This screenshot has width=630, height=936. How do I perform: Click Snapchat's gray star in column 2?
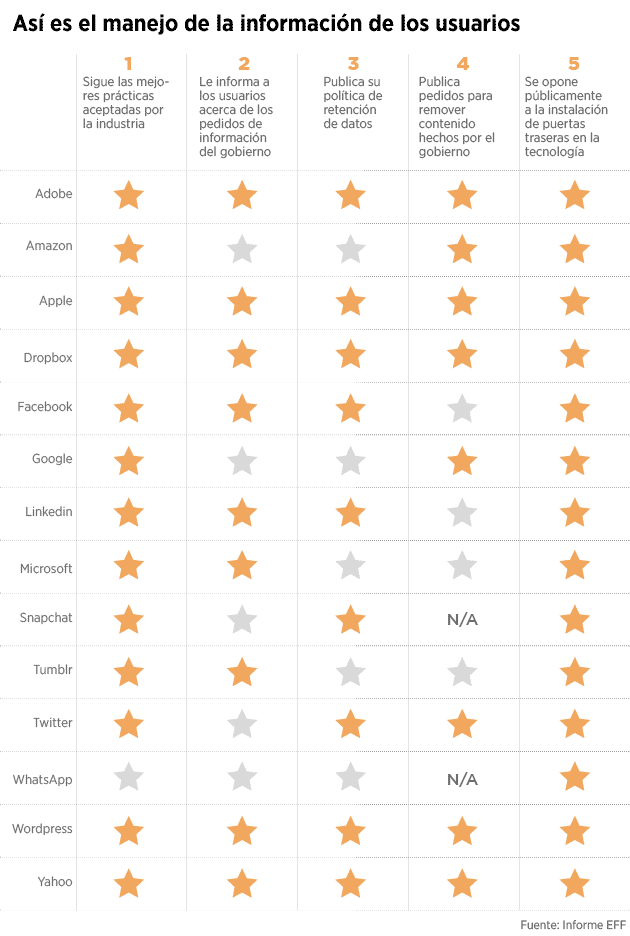(x=242, y=620)
